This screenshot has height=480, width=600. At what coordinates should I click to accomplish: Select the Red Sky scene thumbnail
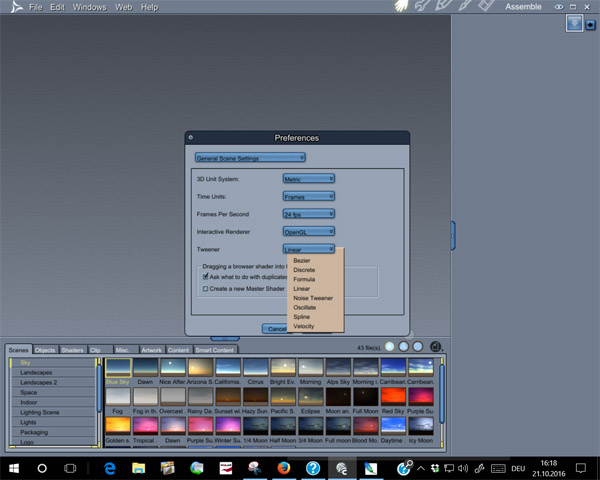[x=393, y=397]
